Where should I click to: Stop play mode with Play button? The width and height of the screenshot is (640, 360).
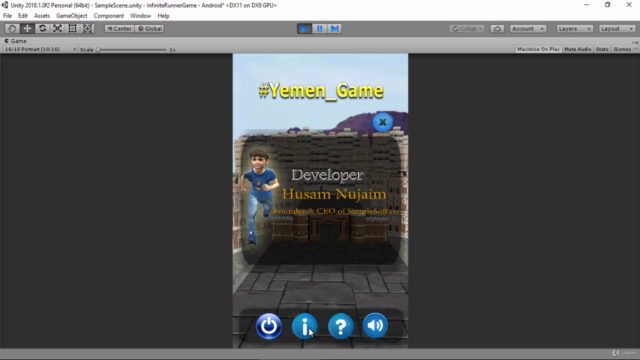pos(304,29)
